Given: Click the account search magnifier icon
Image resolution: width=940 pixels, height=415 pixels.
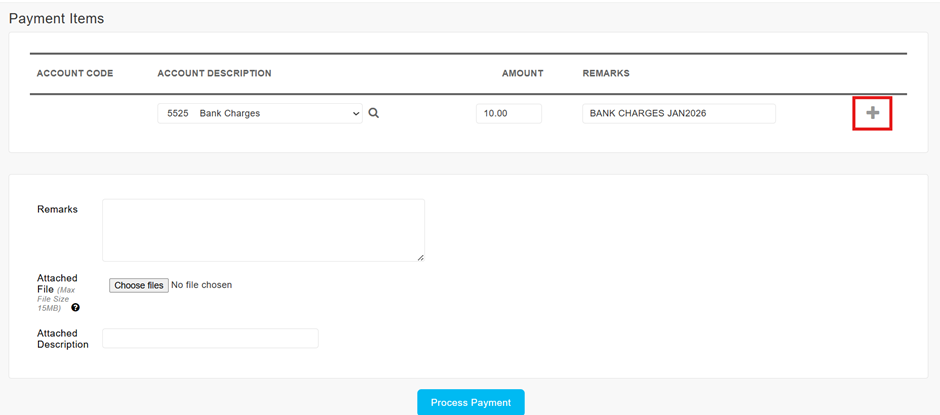Looking at the screenshot, I should pyautogui.click(x=374, y=114).
